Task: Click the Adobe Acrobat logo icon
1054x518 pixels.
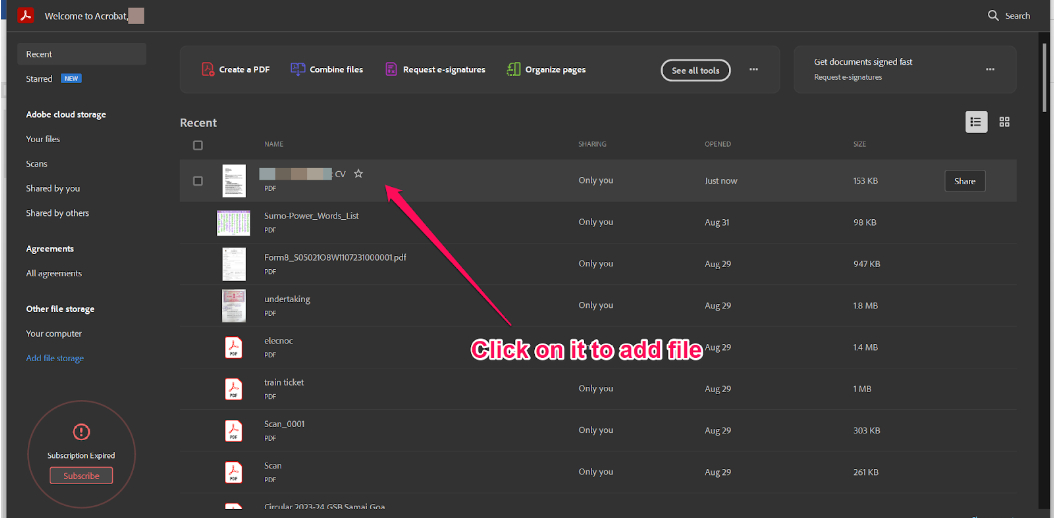Action: [26, 16]
